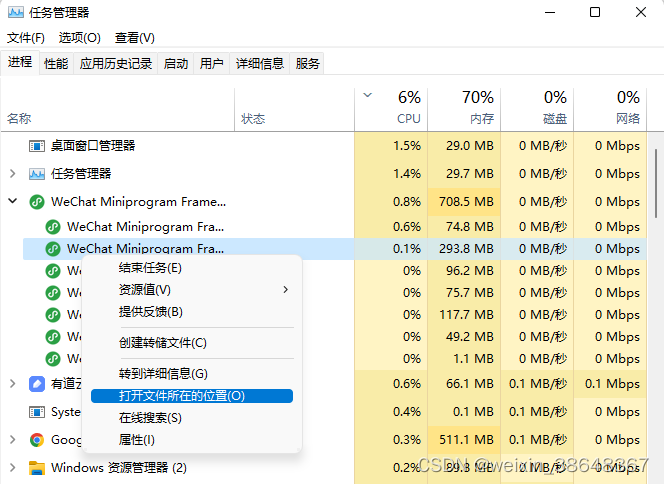Open the 查看(V) menu

(135, 38)
